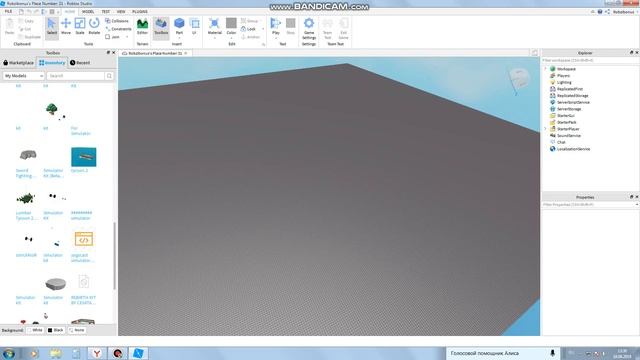Open the Windows Start menu
The image size is (640, 360).
[x=9, y=353]
